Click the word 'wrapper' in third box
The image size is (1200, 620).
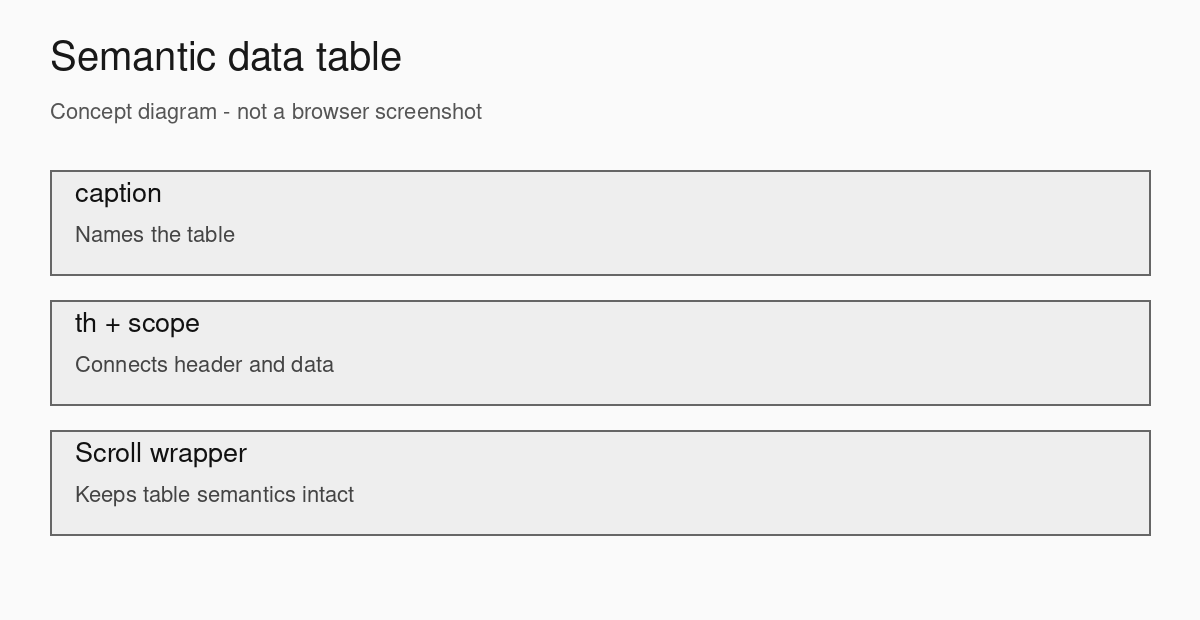198,455
